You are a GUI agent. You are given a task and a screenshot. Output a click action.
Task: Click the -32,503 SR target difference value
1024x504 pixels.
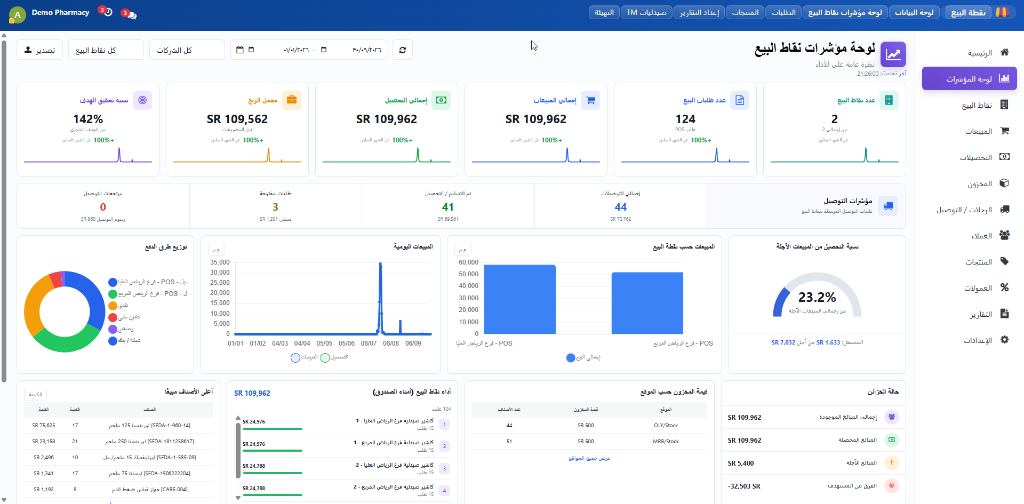point(744,486)
